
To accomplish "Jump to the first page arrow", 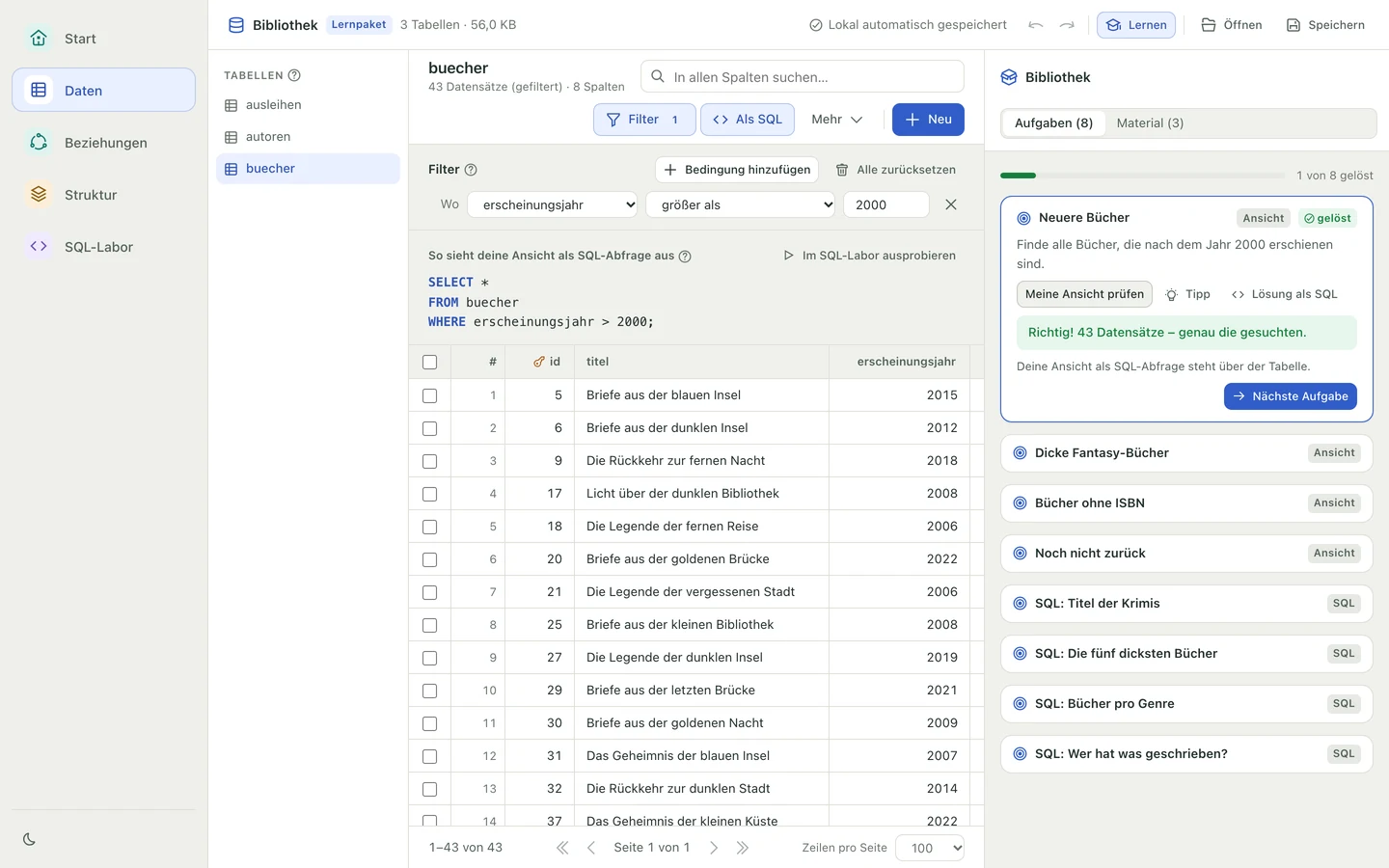I will click(562, 848).
